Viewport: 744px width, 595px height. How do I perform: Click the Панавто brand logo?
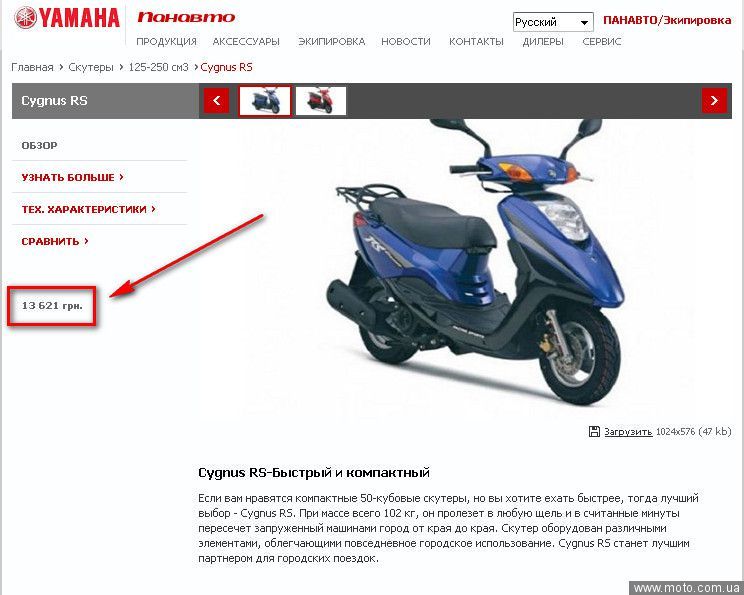tap(186, 18)
